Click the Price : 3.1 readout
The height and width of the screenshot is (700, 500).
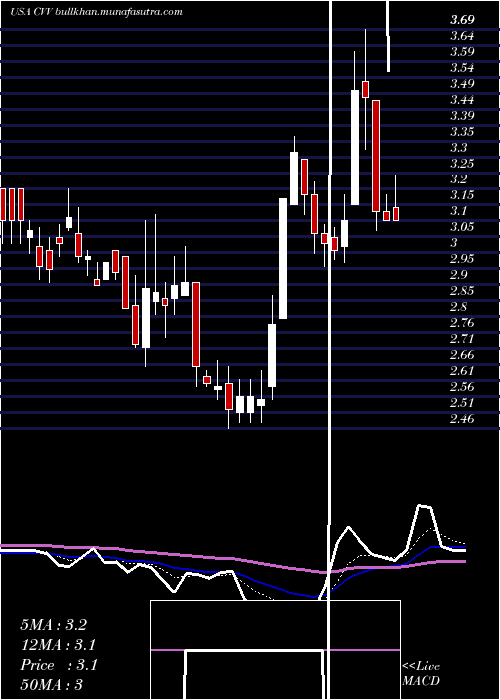click(x=58, y=665)
